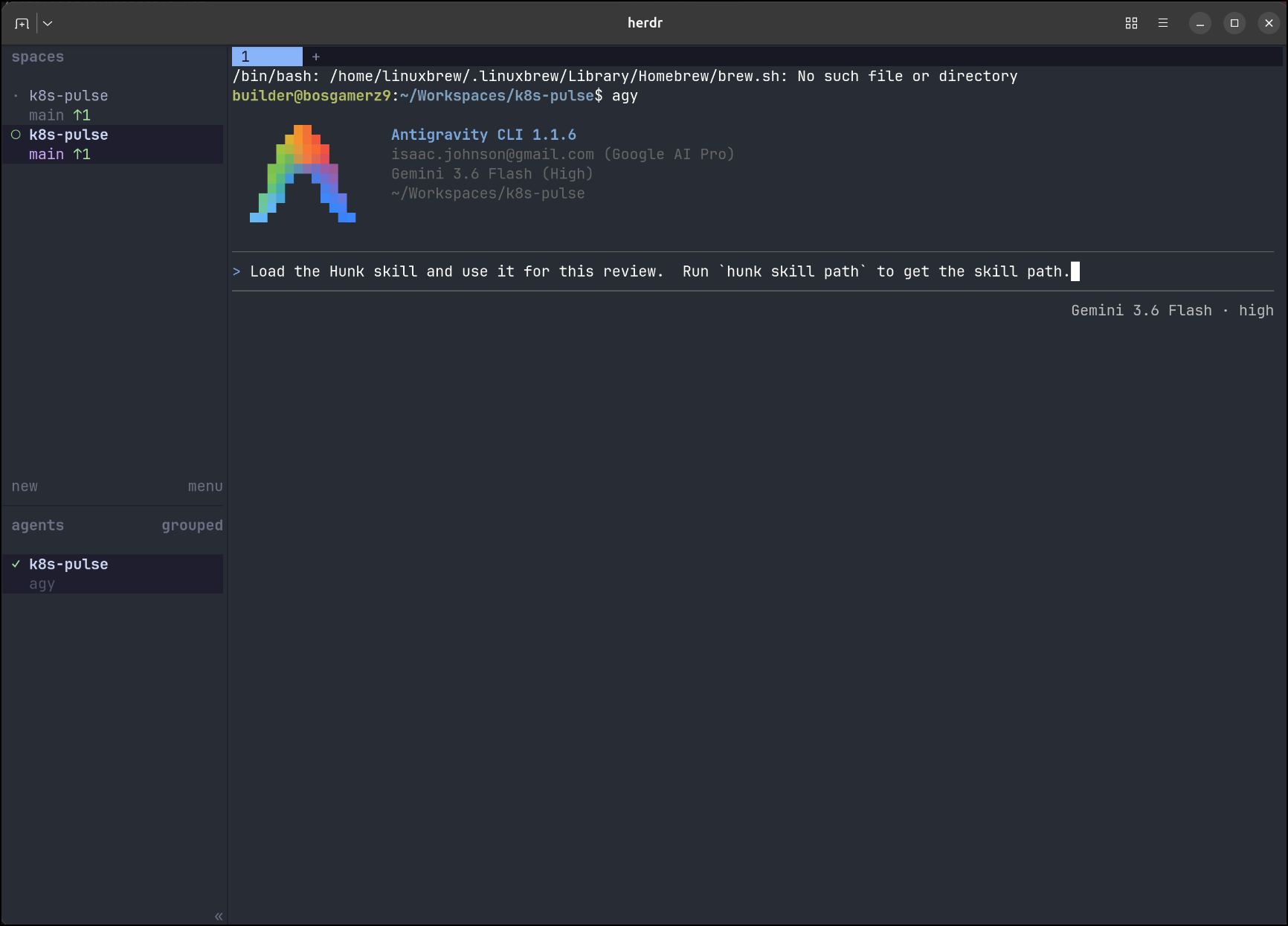Click the 'agents' section header
The height and width of the screenshot is (926, 1288).
(37, 525)
